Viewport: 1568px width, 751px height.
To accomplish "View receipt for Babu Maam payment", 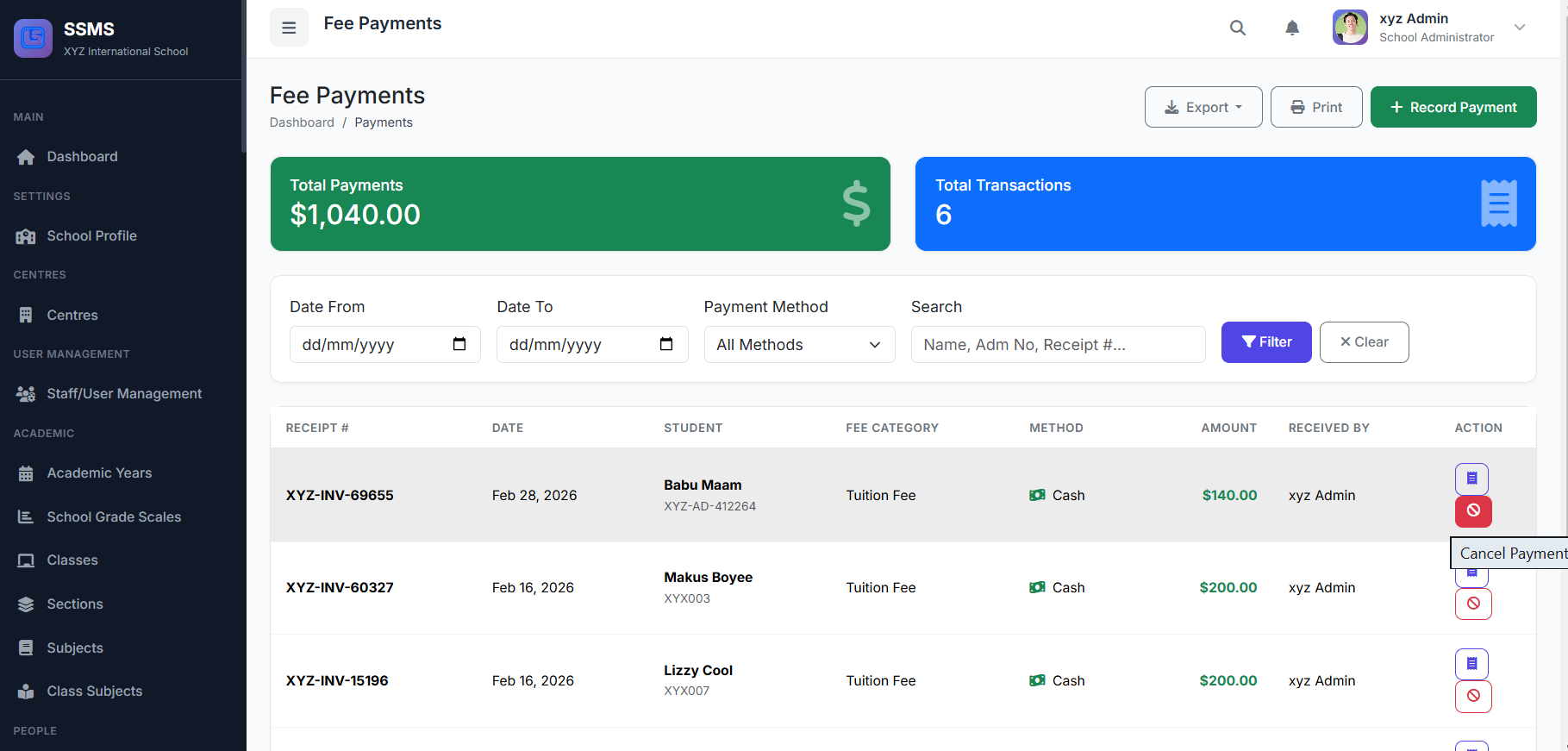I will tap(1471, 479).
